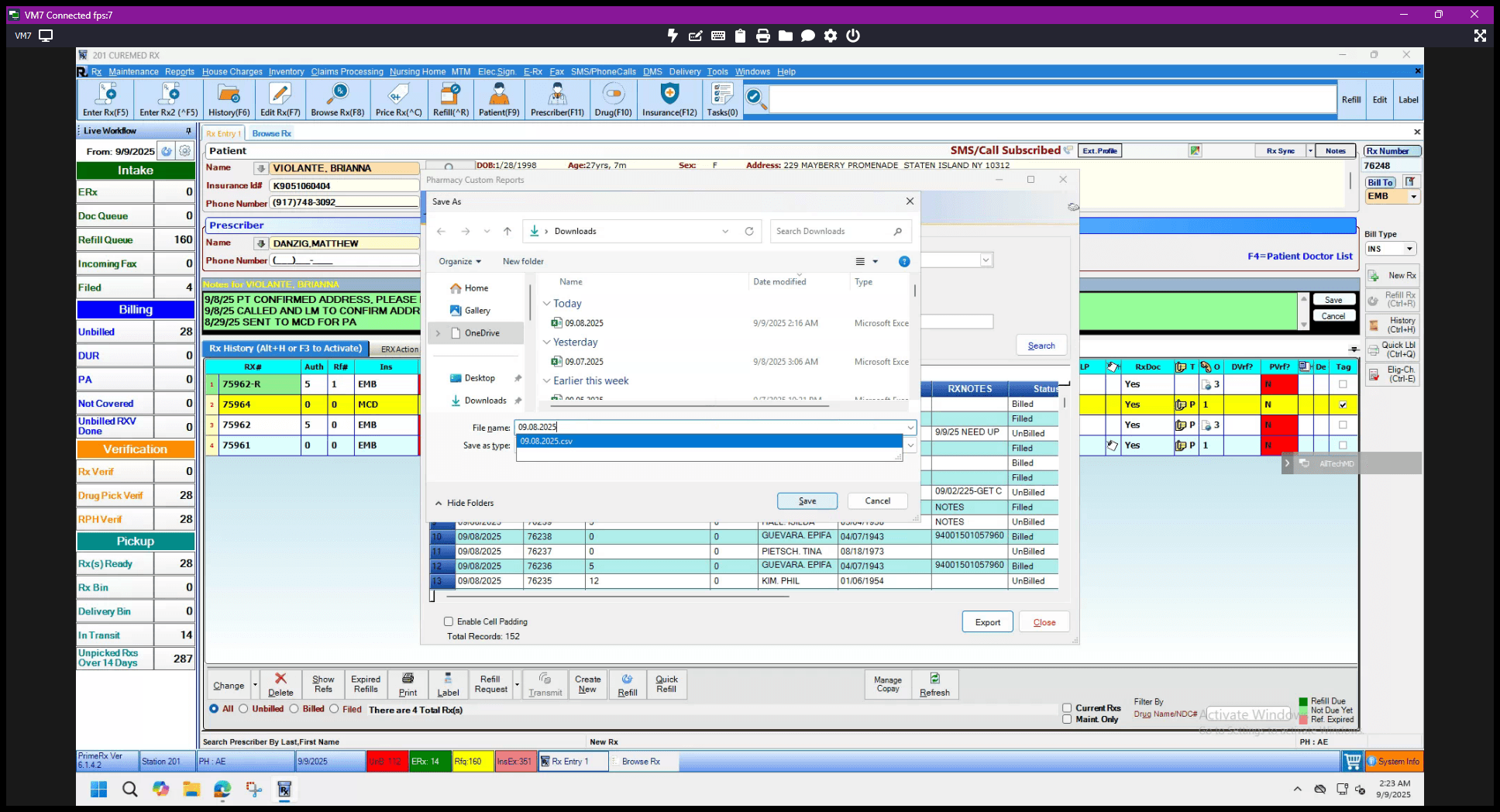
Task: Switch to the Browse Rx tab
Action: [x=271, y=133]
